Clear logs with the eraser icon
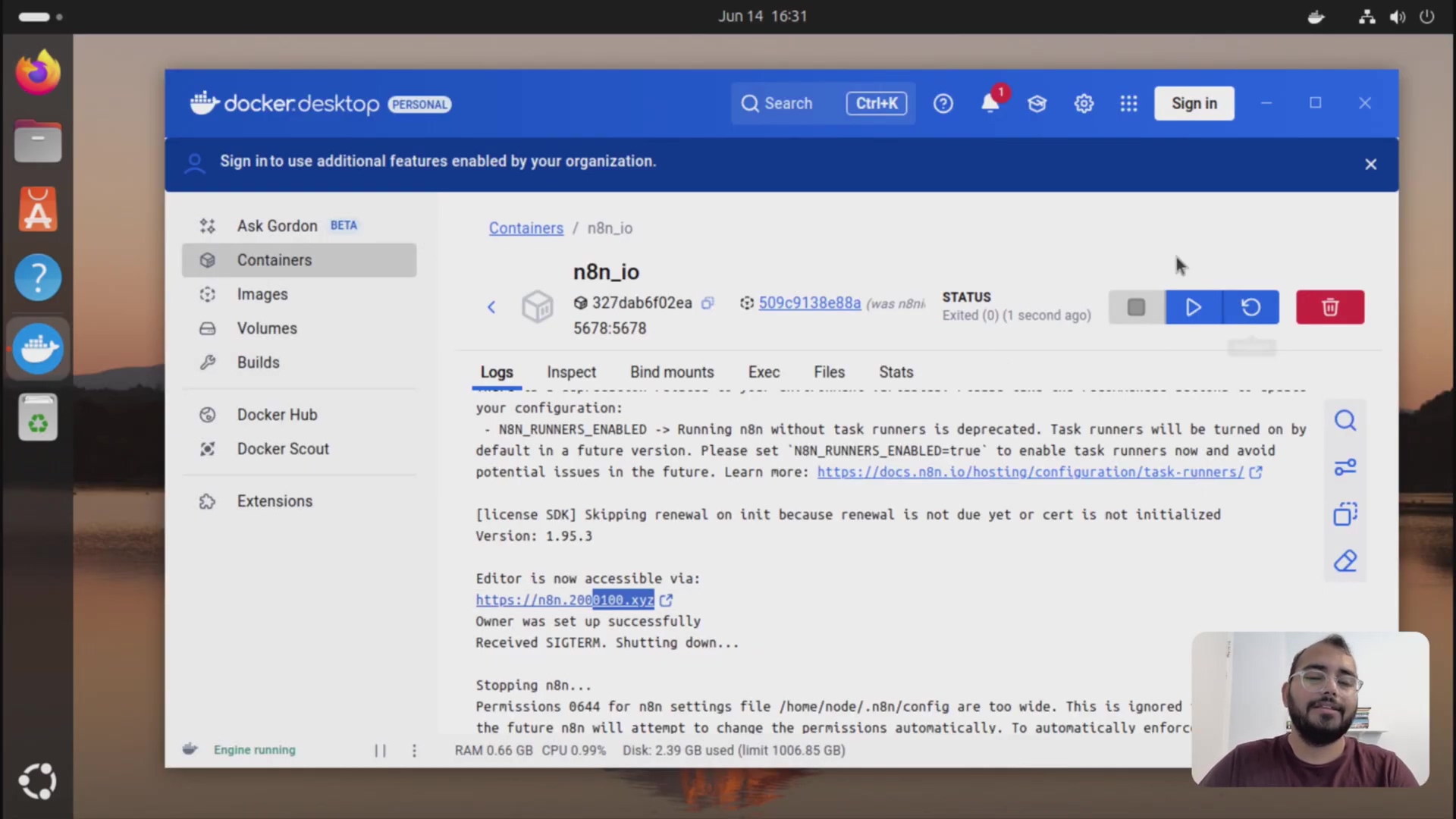This screenshot has width=1456, height=819. [1345, 561]
